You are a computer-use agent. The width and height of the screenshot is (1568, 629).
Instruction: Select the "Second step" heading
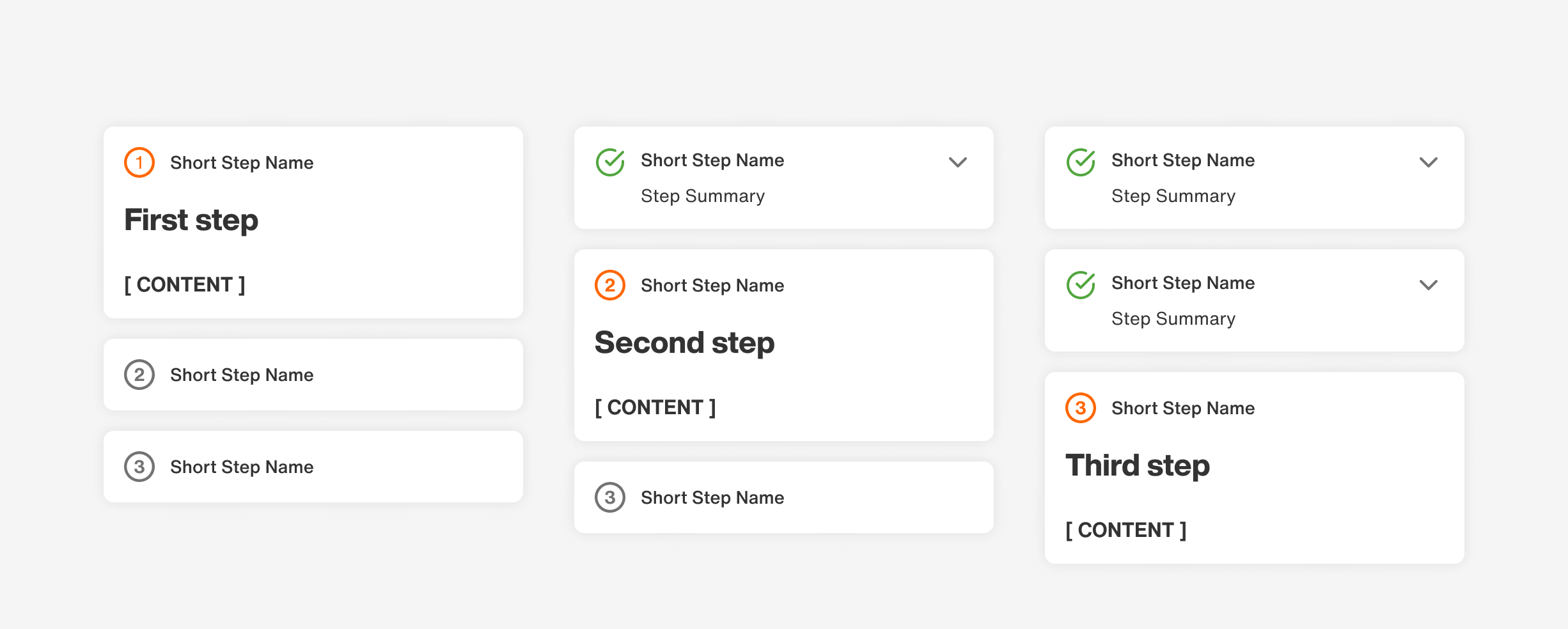[684, 343]
